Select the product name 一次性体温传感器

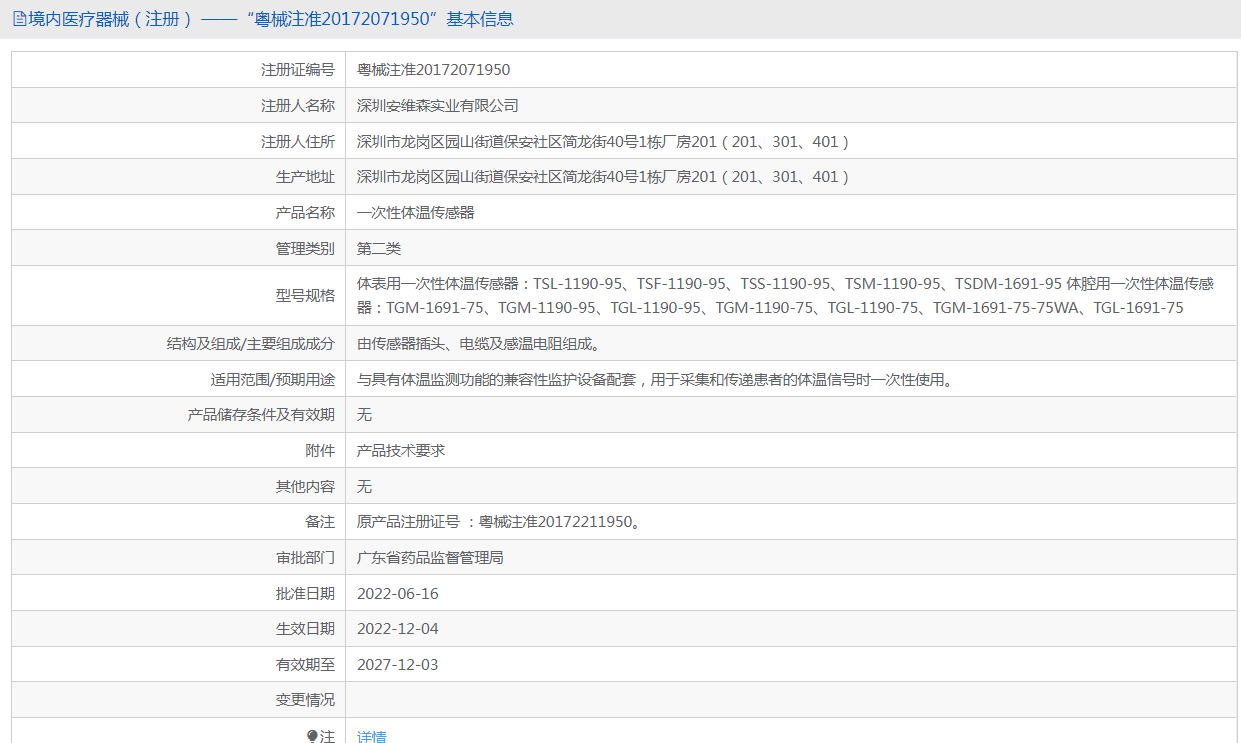416,213
